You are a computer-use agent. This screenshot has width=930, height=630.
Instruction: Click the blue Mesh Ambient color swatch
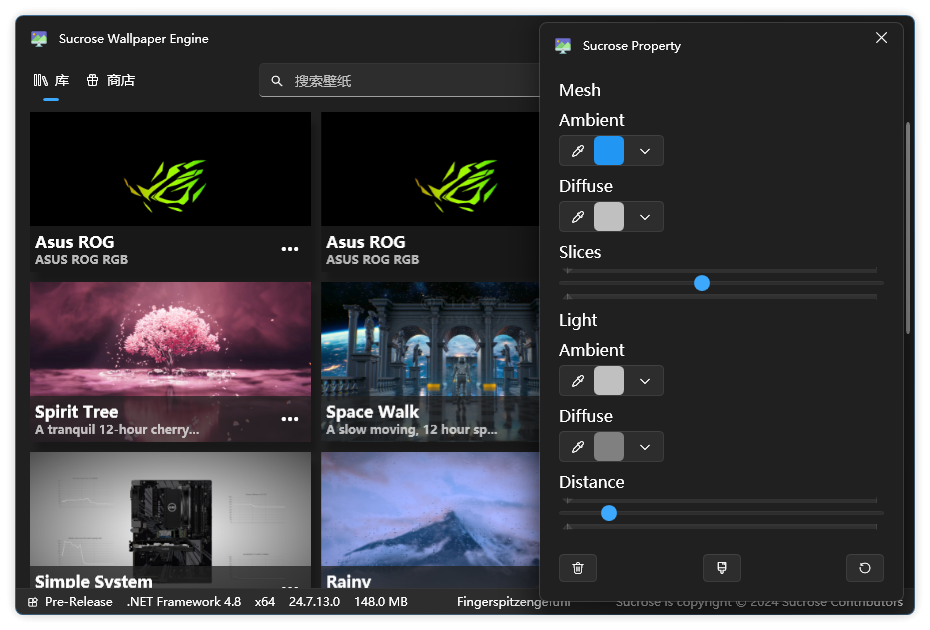point(609,151)
